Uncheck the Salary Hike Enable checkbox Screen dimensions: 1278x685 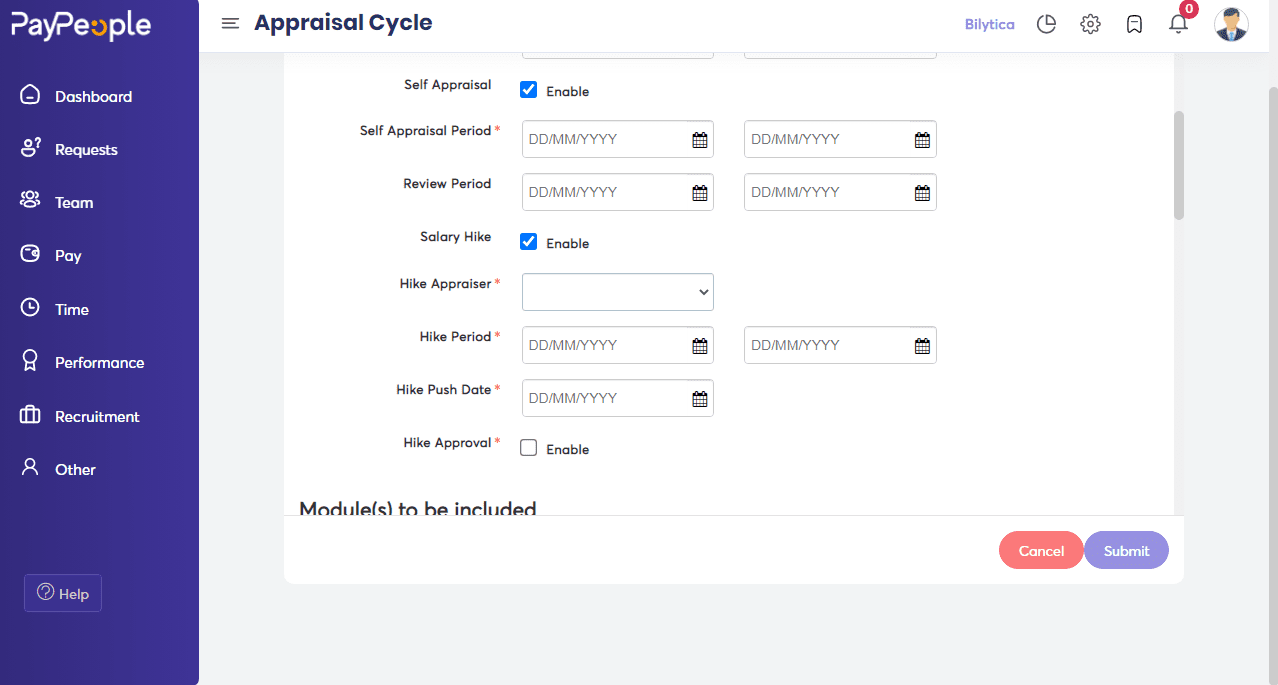click(x=529, y=242)
